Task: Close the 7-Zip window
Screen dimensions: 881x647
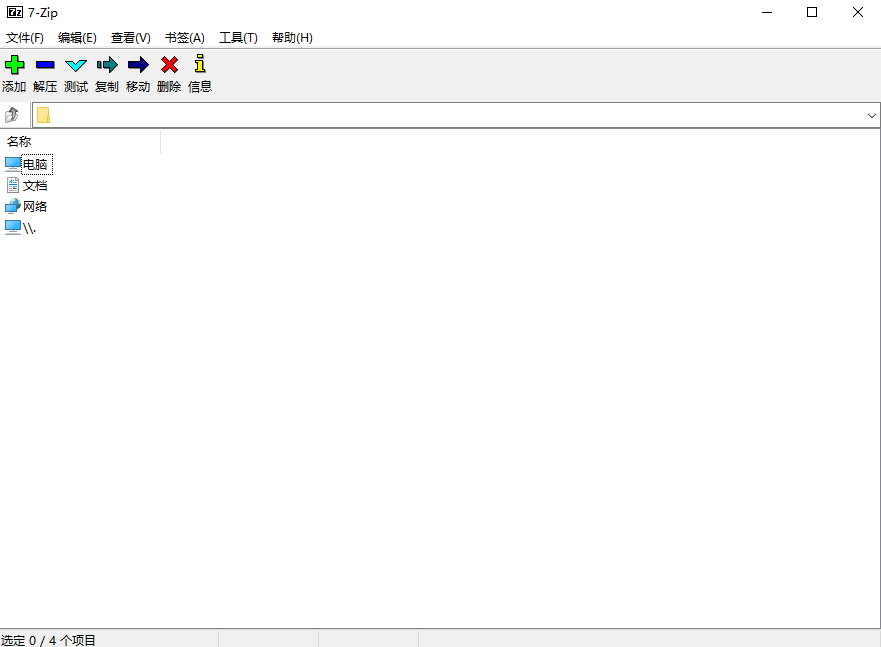Action: coord(857,12)
